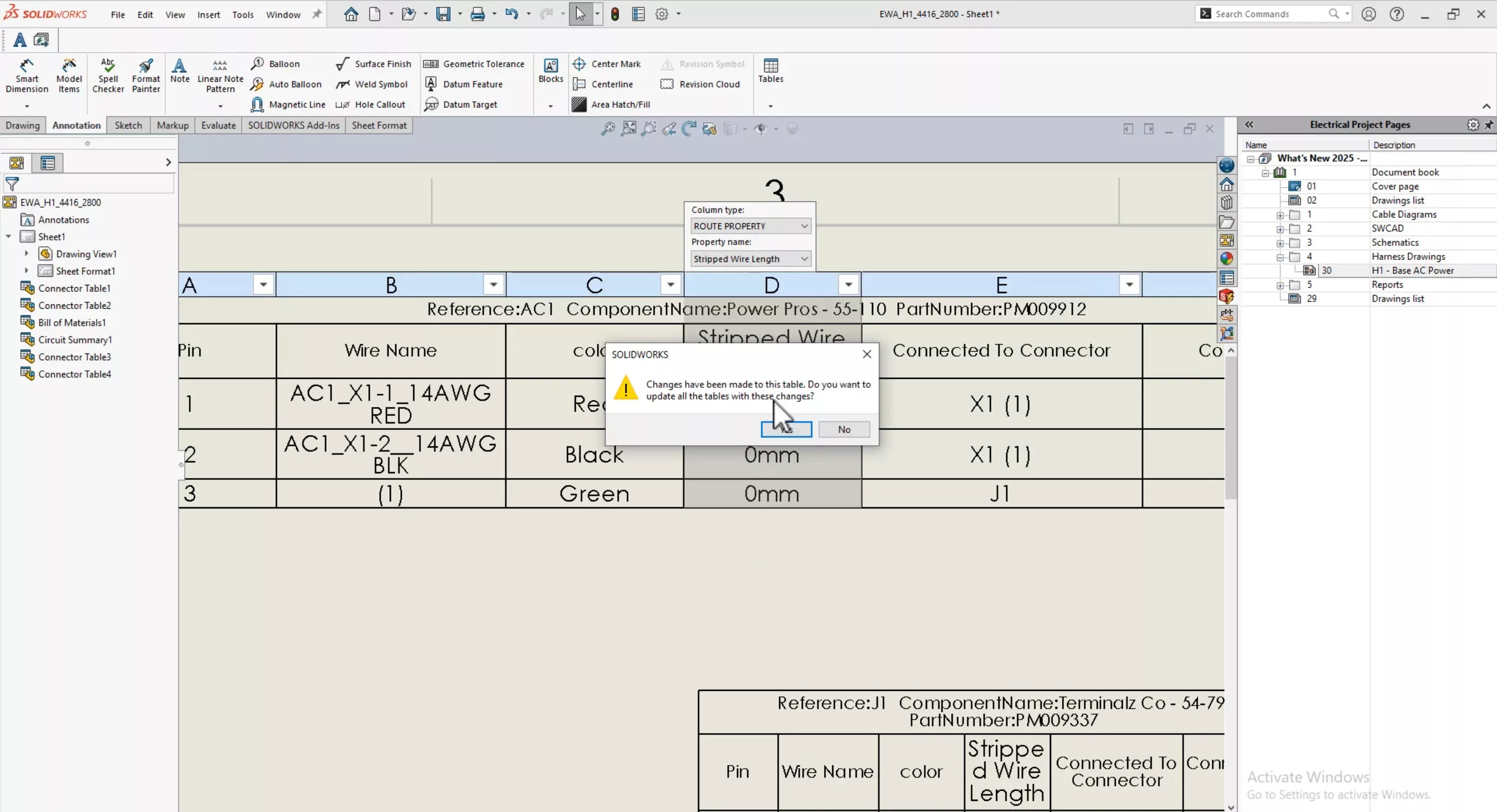
Task: Open column E header dropdown arrow
Action: [1129, 285]
